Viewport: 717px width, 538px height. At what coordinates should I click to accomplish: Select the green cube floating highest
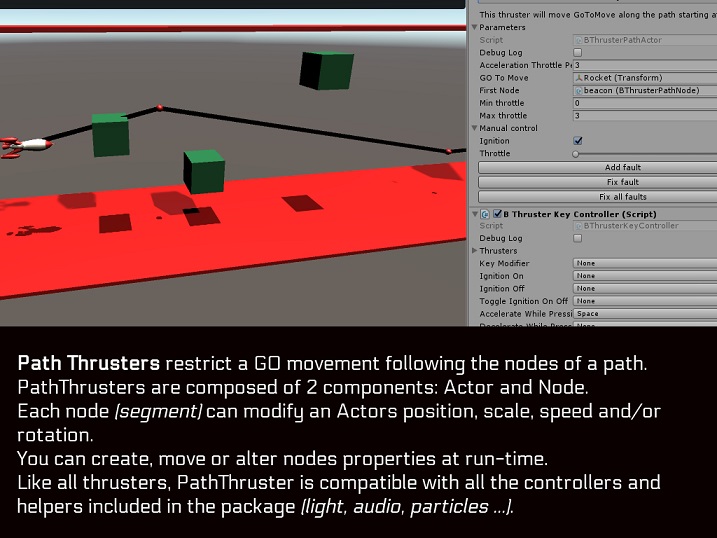coord(326,70)
